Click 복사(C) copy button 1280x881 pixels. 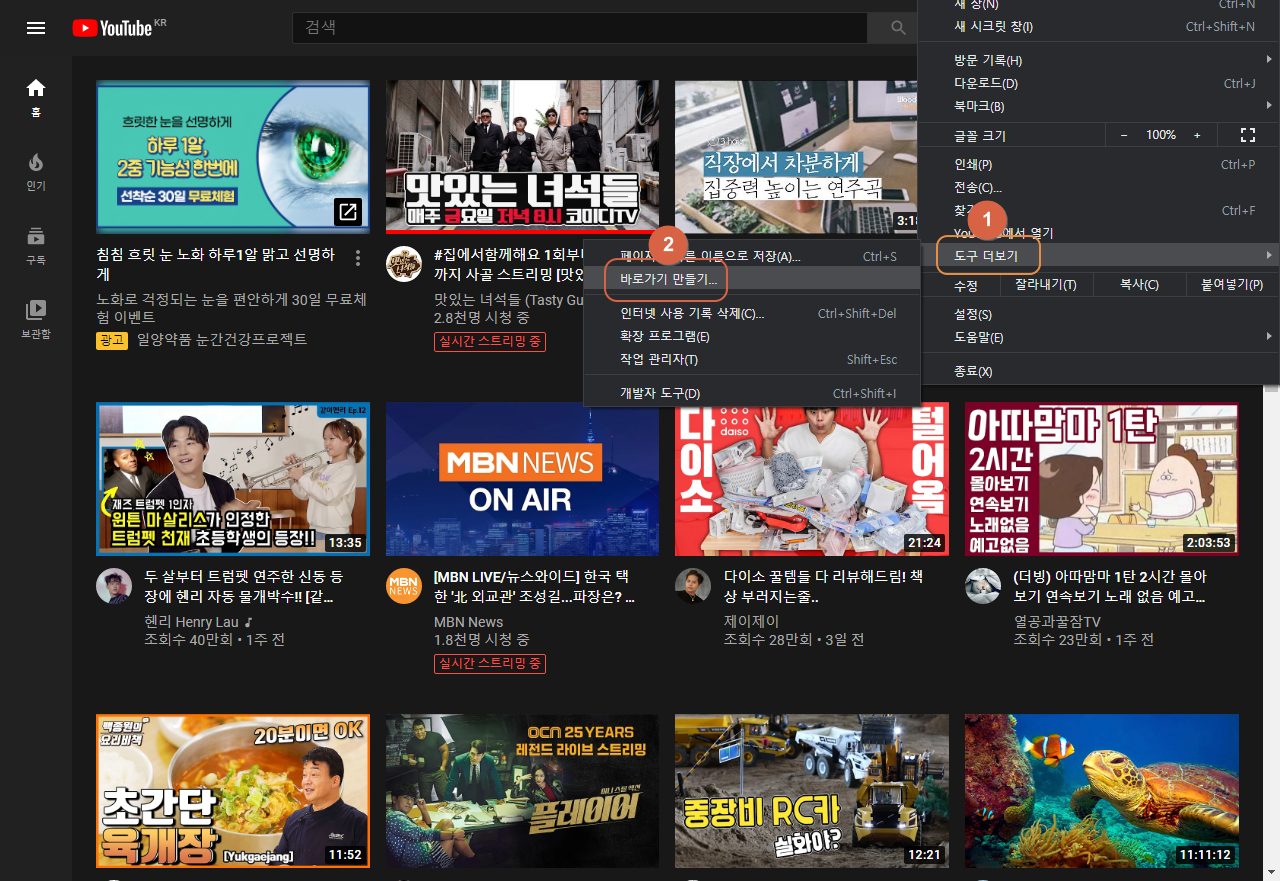point(1138,285)
